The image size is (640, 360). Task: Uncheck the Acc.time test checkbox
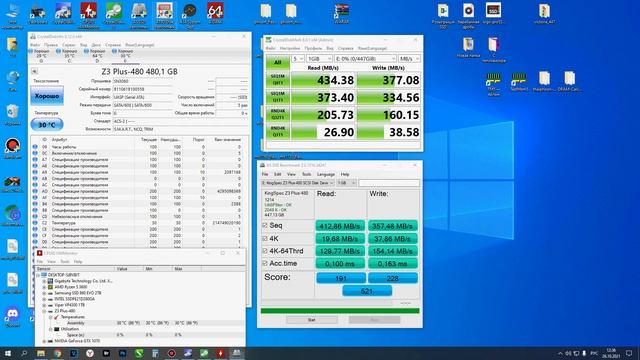pyautogui.click(x=265, y=263)
